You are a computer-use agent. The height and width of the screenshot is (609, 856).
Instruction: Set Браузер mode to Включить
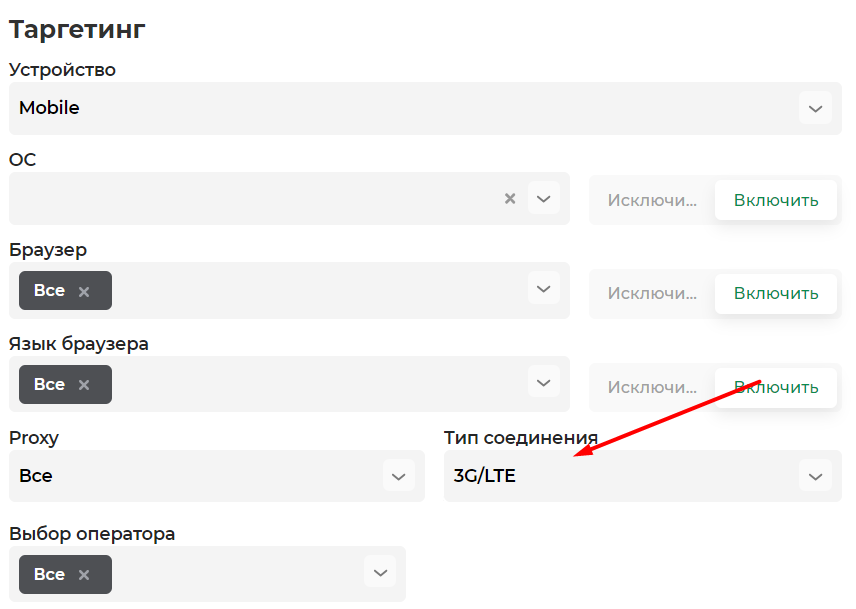point(776,294)
